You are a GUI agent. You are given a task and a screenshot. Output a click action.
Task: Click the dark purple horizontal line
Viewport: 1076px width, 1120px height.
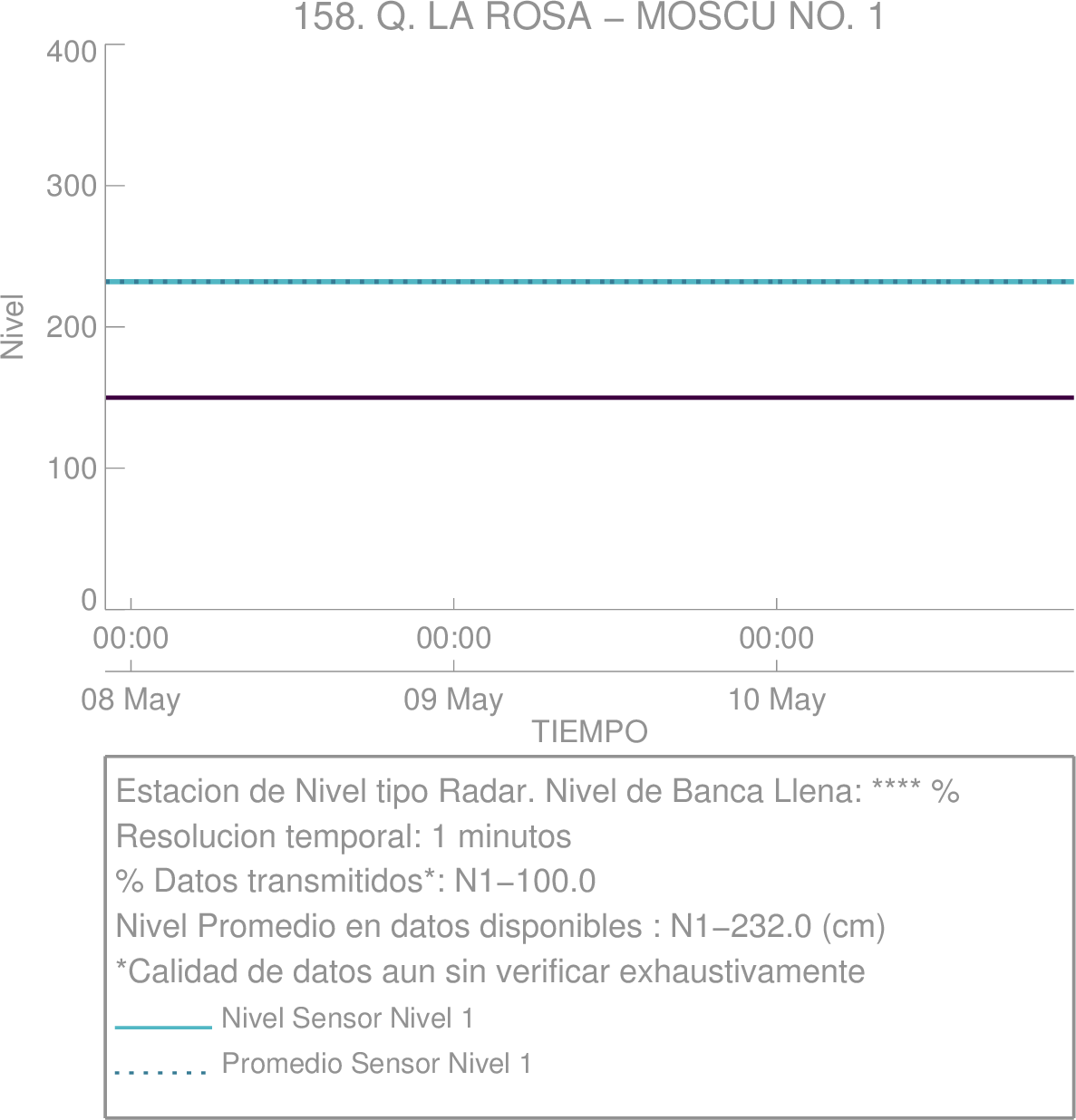click(589, 398)
